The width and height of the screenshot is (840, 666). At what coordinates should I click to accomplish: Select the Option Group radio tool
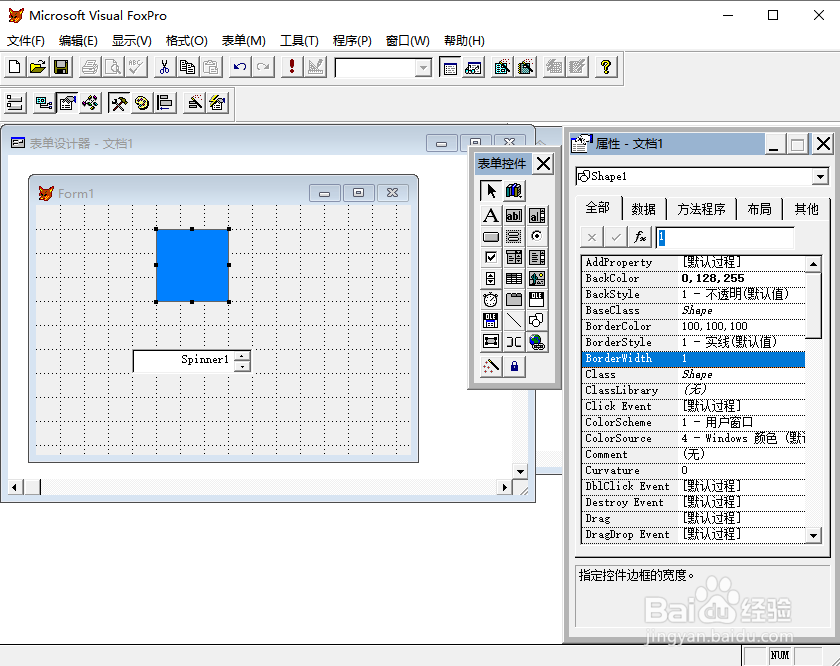[536, 236]
